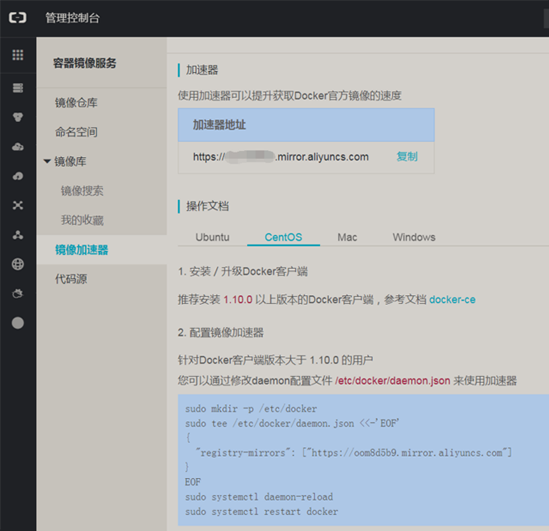The image size is (549, 531).
Task: Click the 容器镜像服务 heading
Action: [85, 63]
